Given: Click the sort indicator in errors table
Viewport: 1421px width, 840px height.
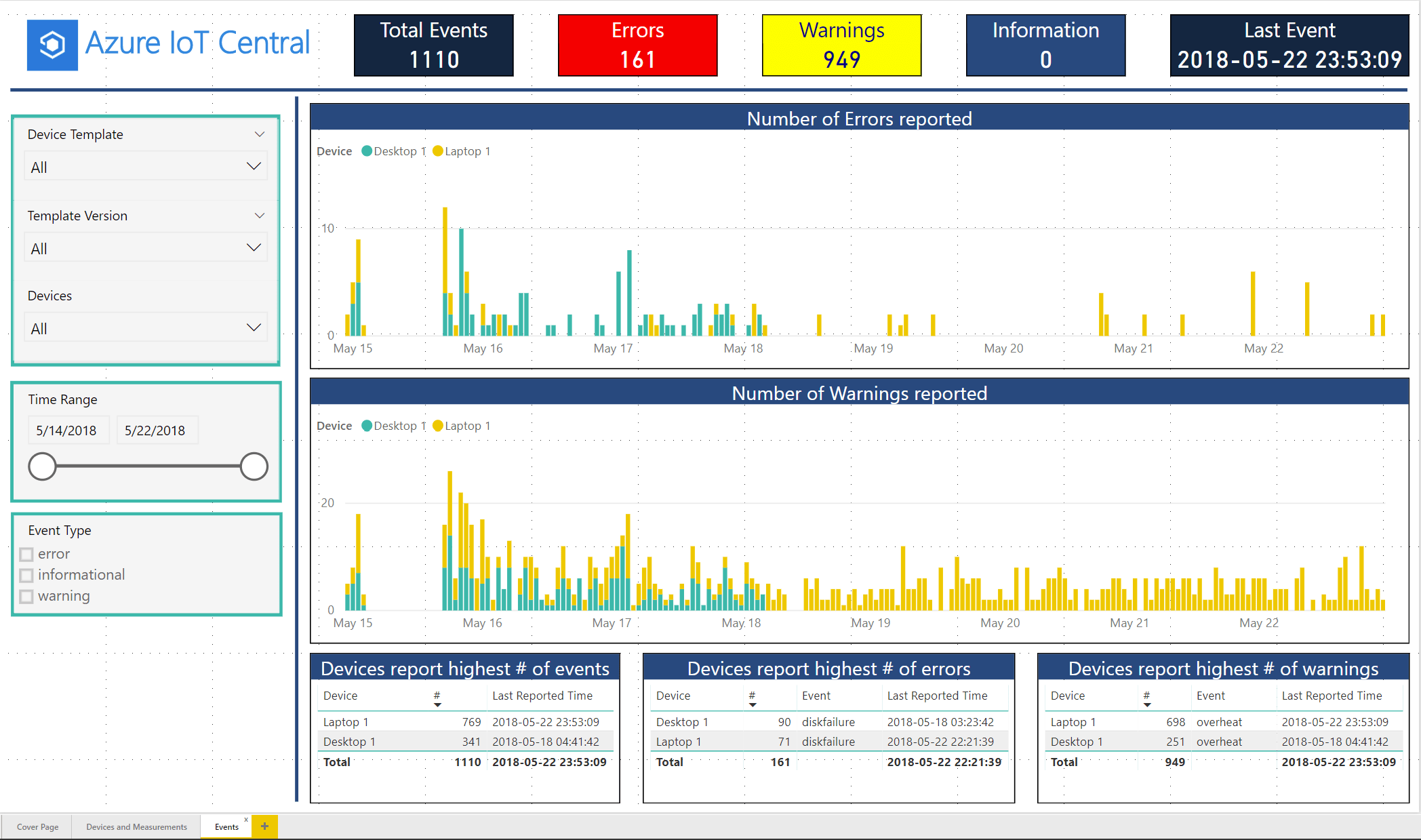Looking at the screenshot, I should tap(753, 705).
